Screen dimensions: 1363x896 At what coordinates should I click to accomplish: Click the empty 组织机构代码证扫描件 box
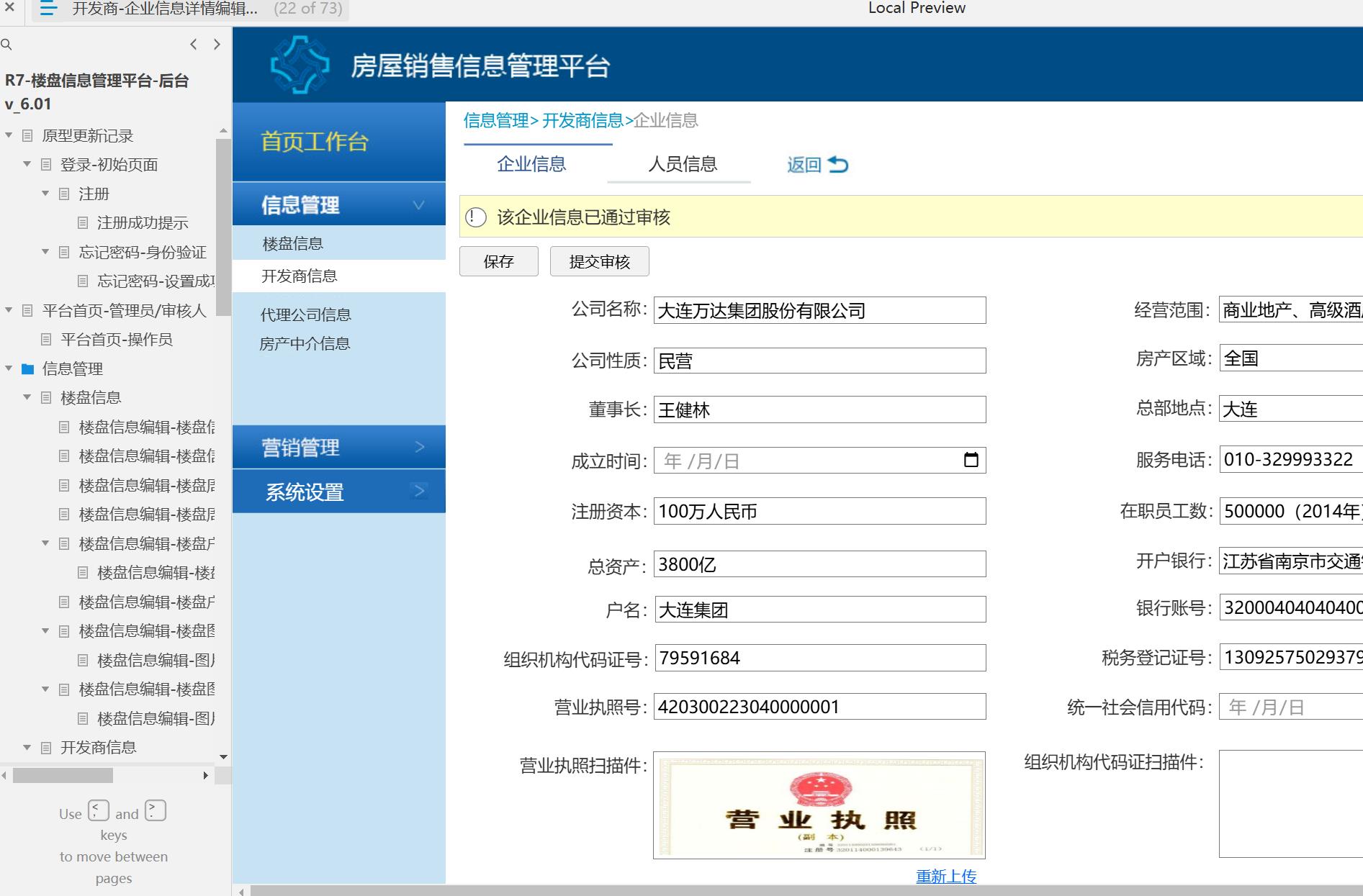pos(1291,804)
